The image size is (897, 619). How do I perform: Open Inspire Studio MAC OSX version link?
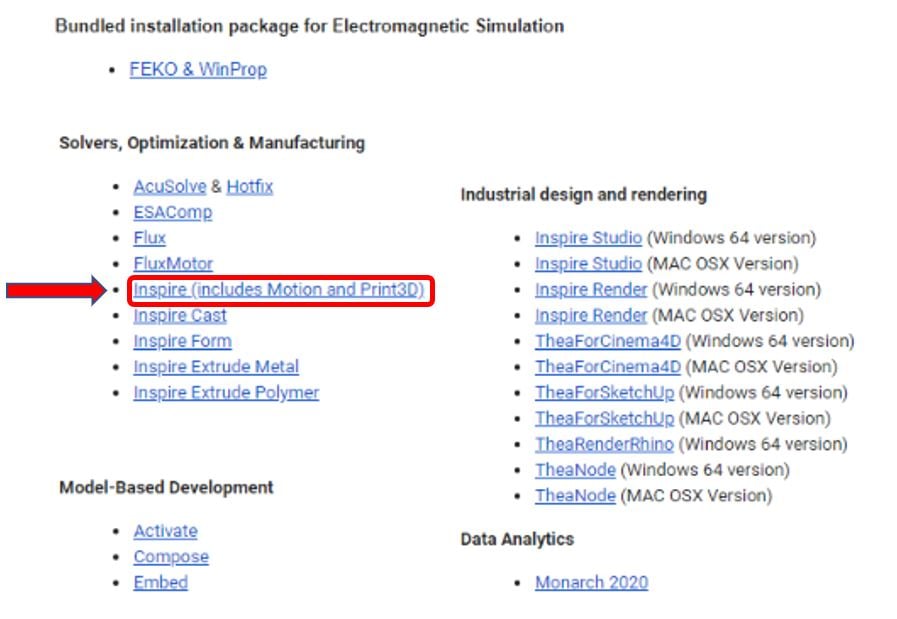(x=588, y=264)
